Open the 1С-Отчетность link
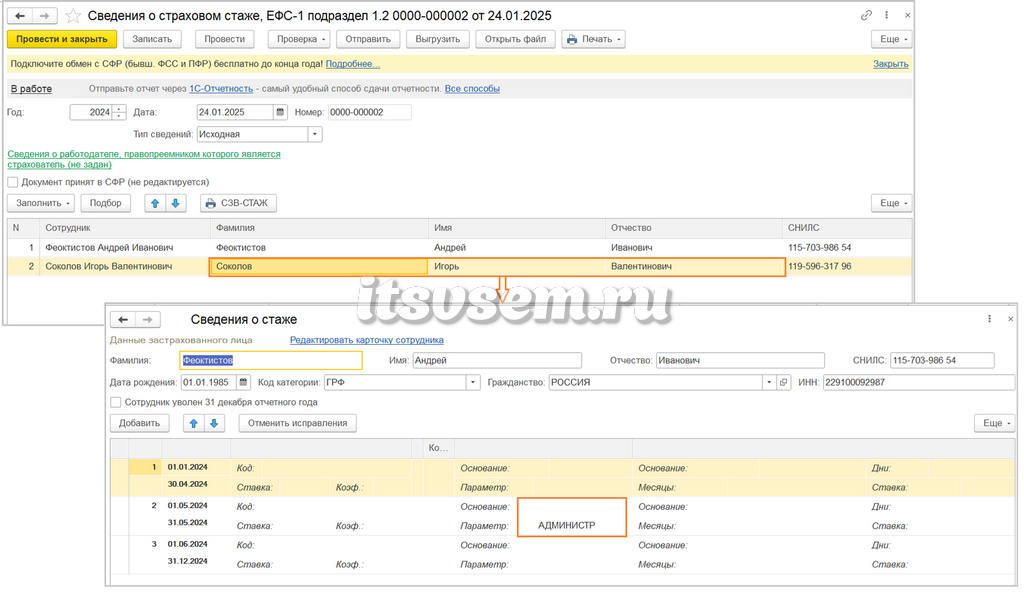This screenshot has width=1024, height=597. click(x=221, y=89)
